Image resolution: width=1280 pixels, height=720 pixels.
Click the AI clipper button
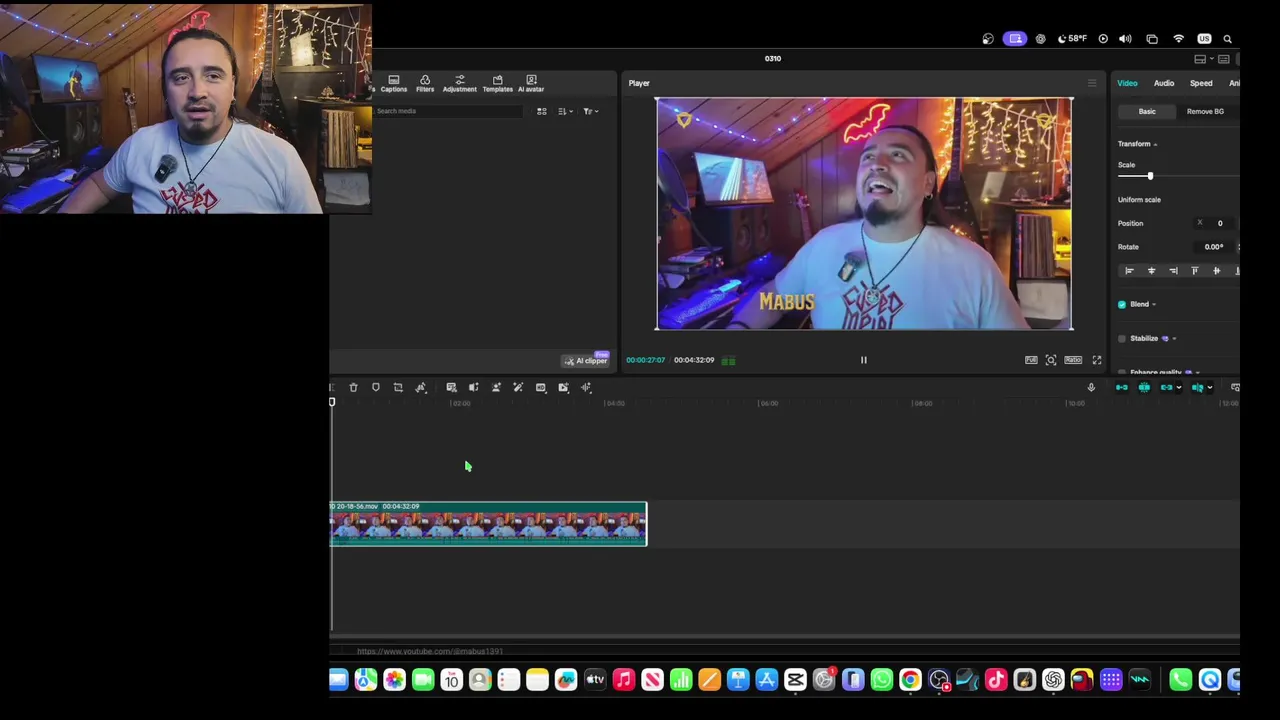586,360
